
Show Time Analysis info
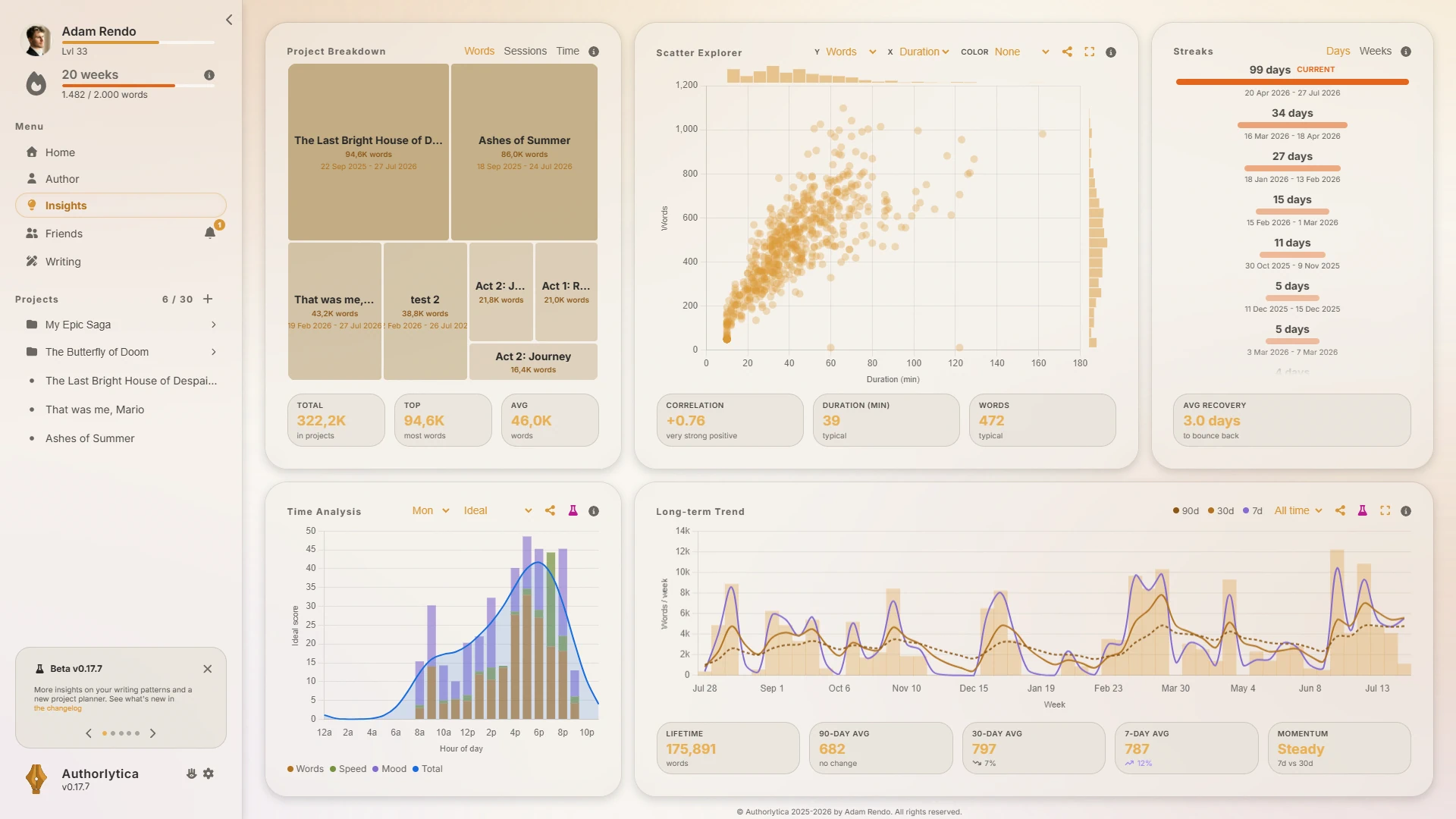tap(594, 511)
